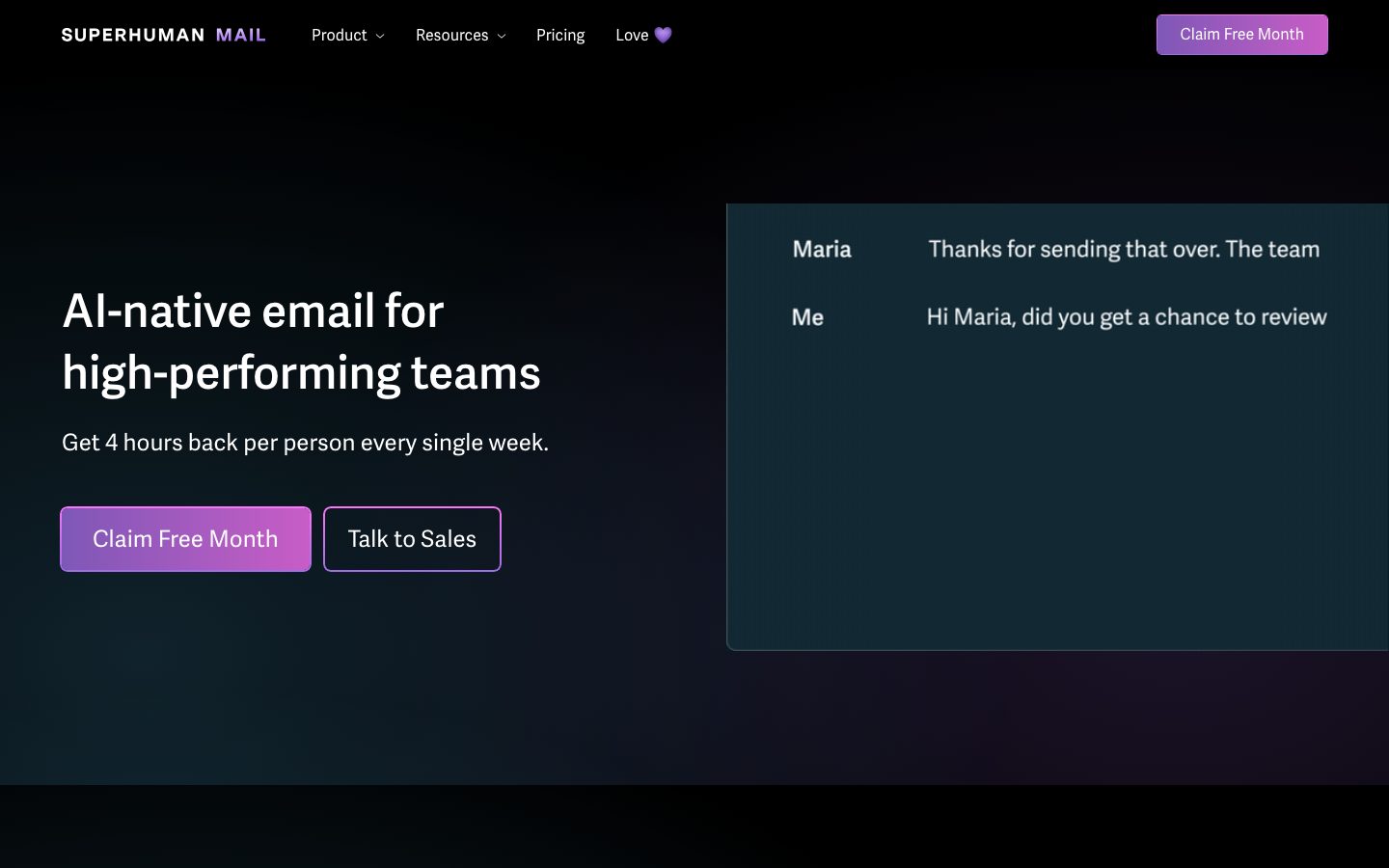
Task: Open the Resources menu label
Action: [x=451, y=35]
